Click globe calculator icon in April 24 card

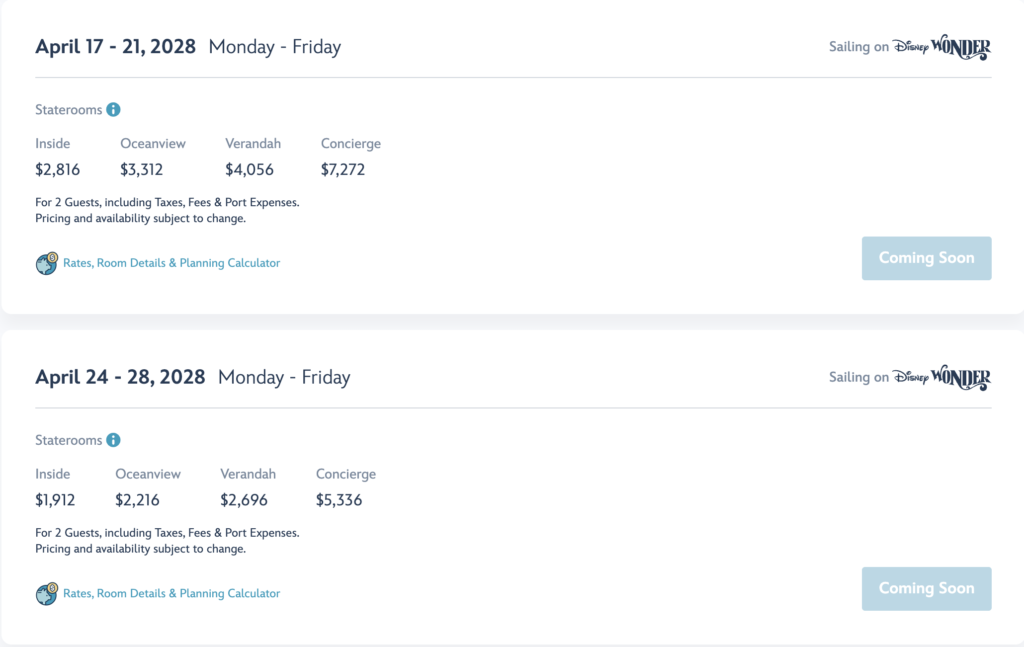[x=46, y=593]
